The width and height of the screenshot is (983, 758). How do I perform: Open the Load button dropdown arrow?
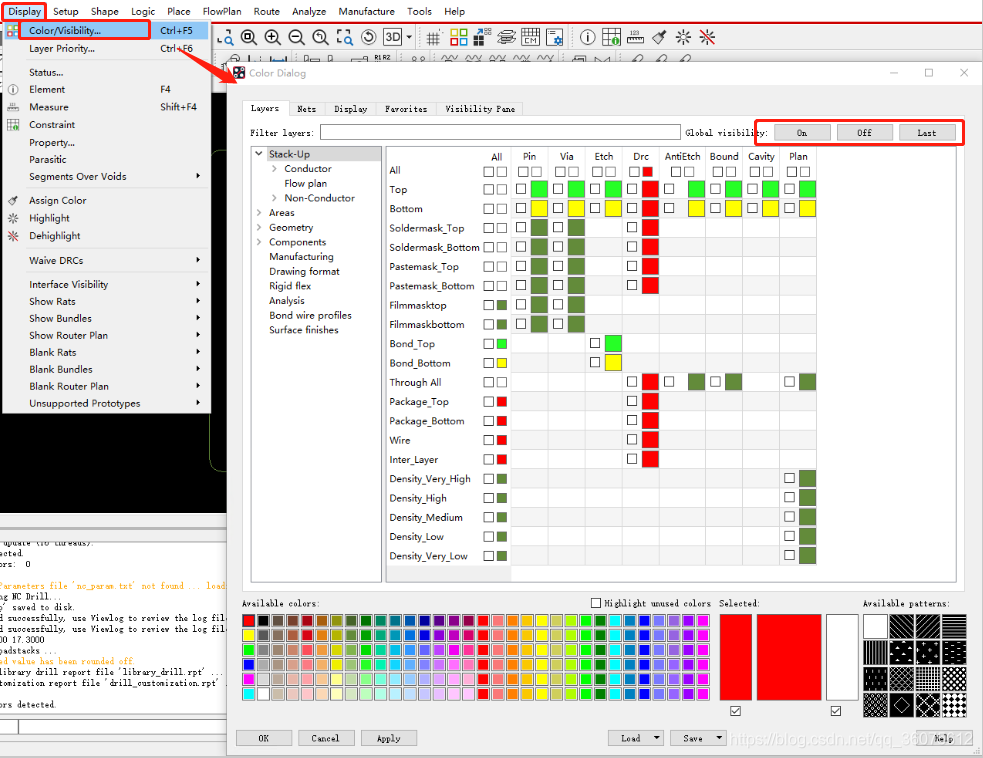[x=656, y=738]
